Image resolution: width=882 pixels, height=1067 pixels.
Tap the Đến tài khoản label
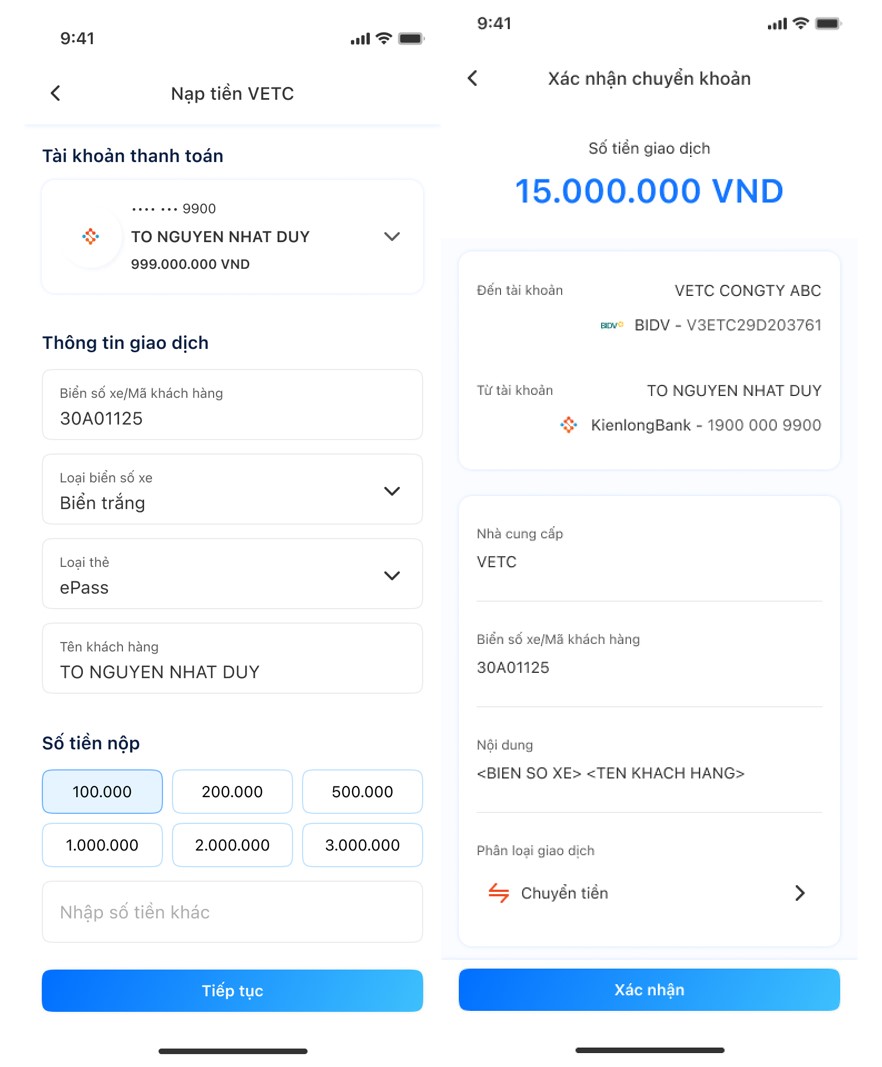[520, 291]
